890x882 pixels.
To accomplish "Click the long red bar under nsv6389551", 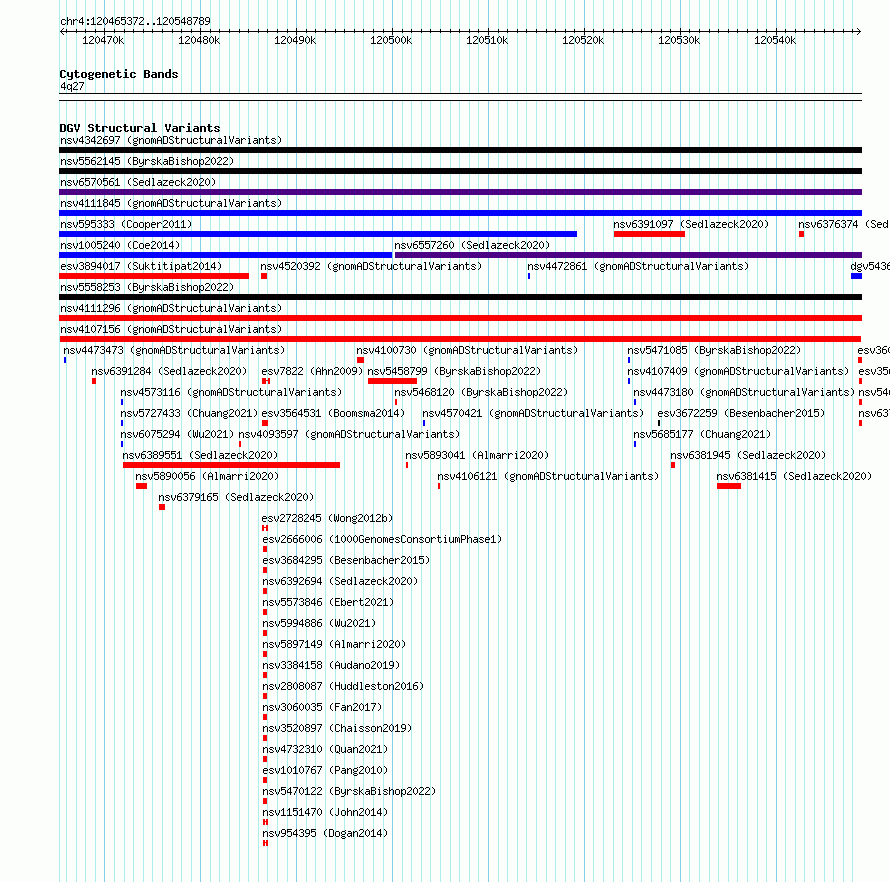I will pos(231,465).
